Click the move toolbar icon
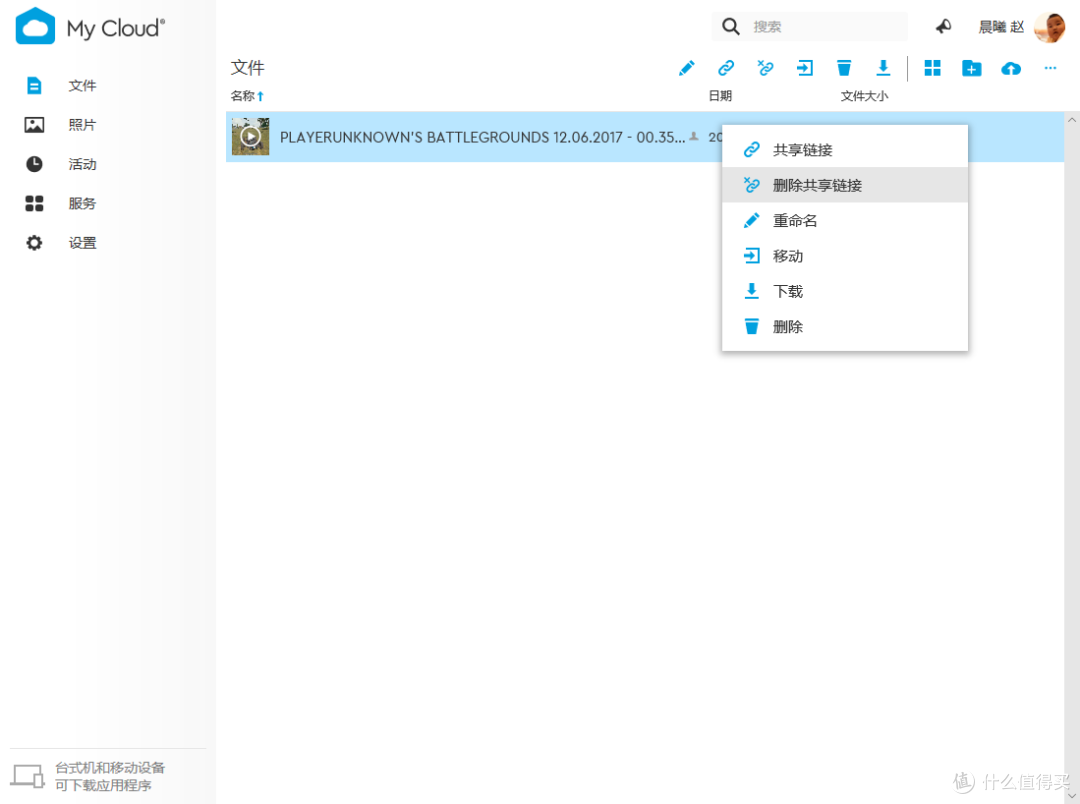Viewport: 1080px width, 804px height. 804,68
